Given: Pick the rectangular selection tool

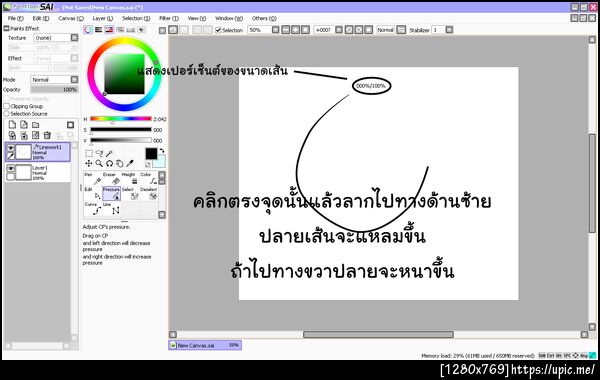Looking at the screenshot, I should (x=89, y=153).
